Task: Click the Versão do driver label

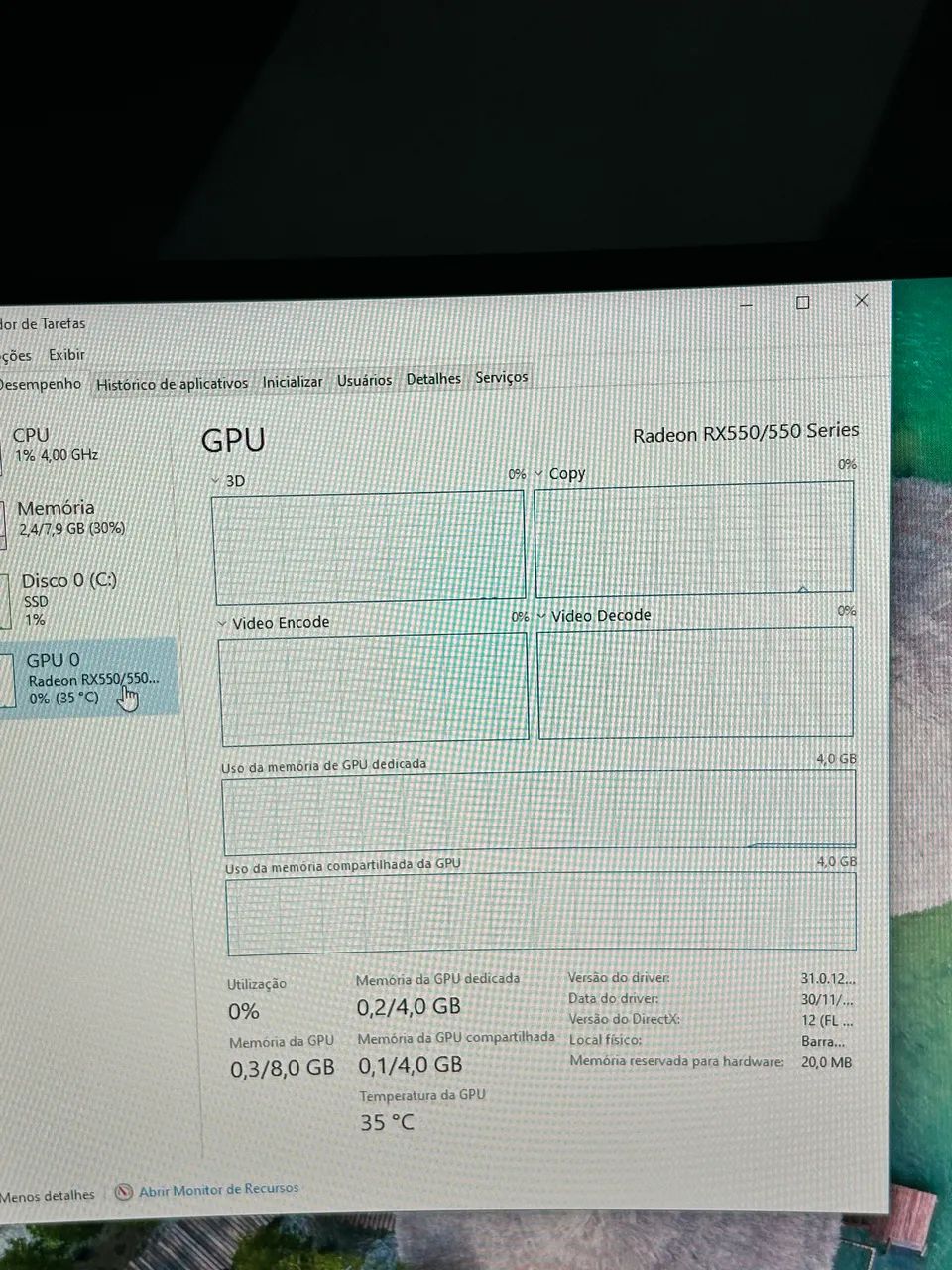Action: pos(619,978)
